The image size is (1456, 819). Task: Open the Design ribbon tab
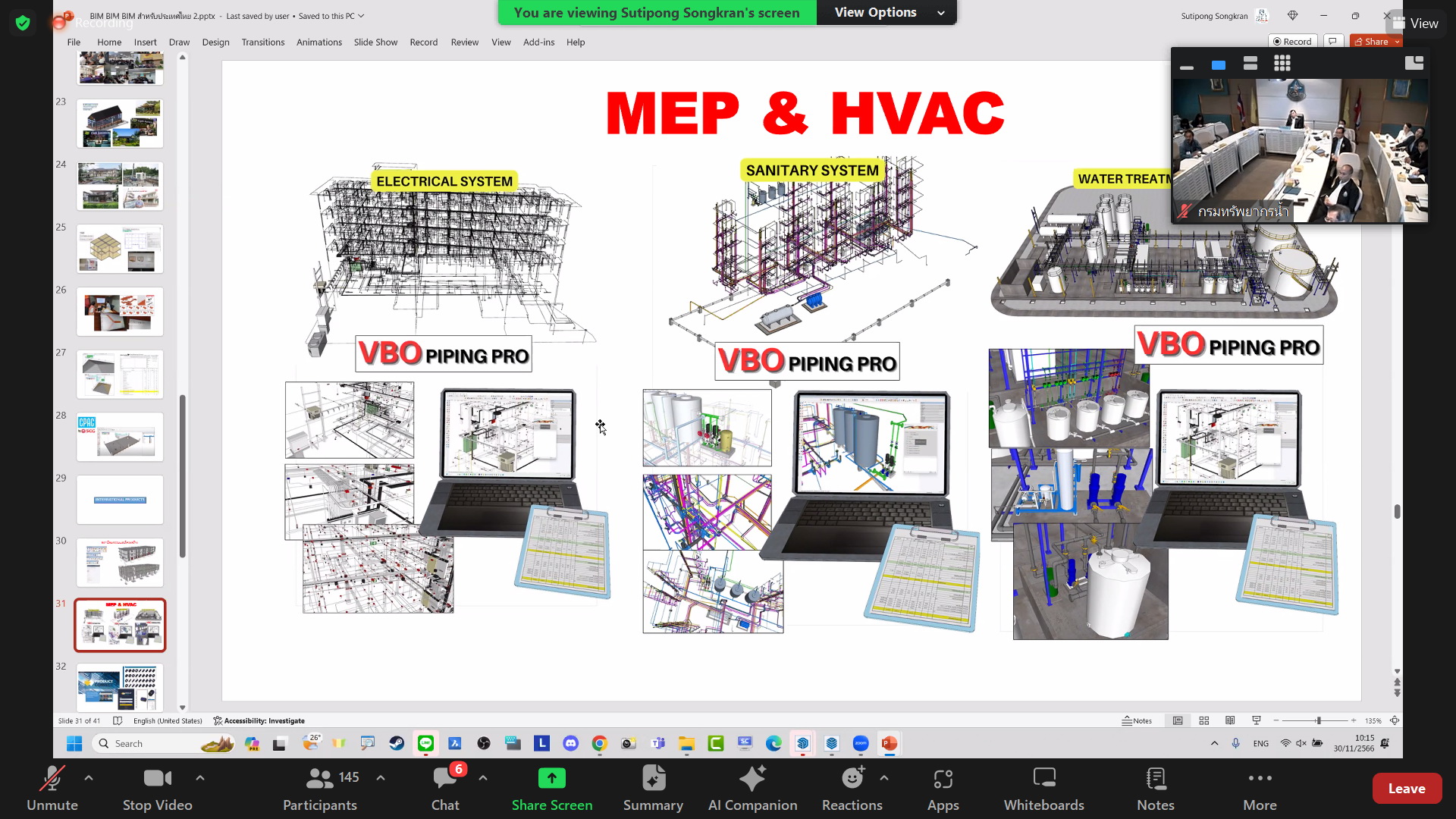[215, 42]
